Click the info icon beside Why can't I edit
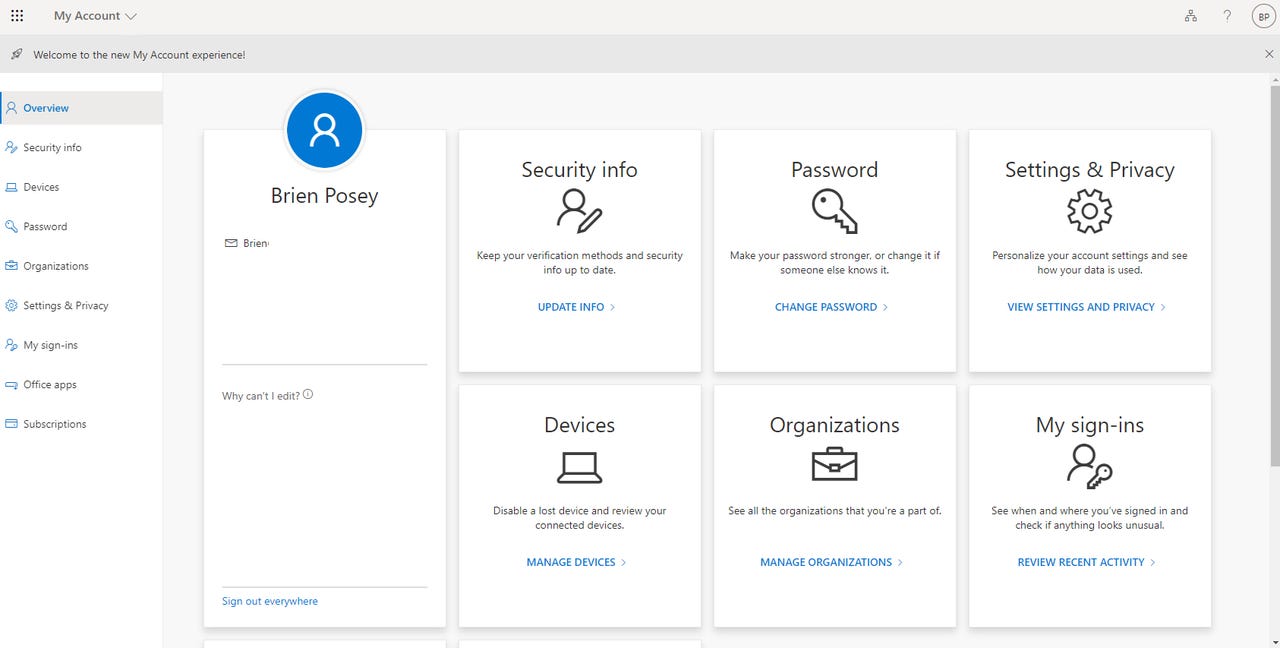The image size is (1280, 648). (x=308, y=394)
